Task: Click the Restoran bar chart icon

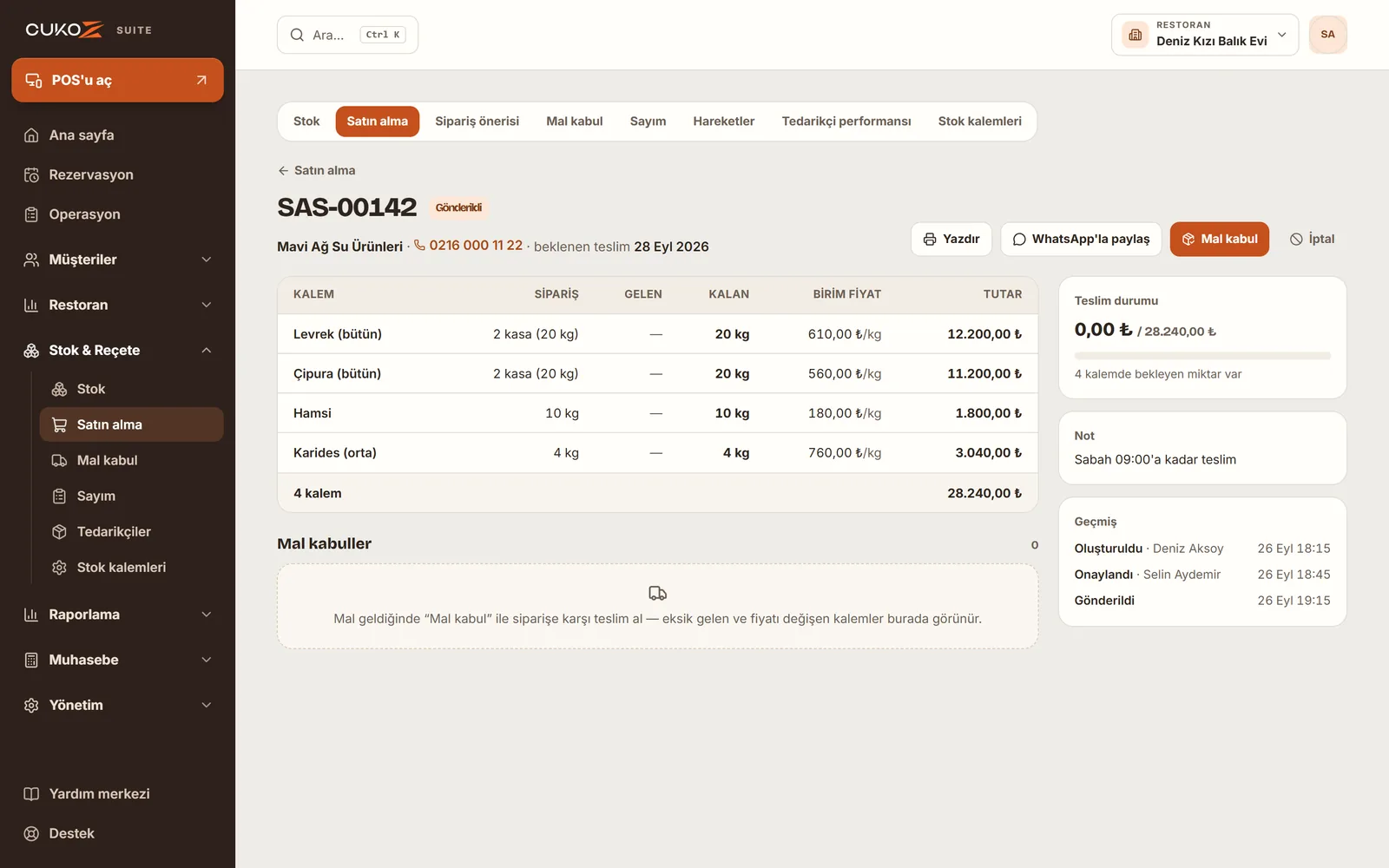Action: (x=31, y=305)
